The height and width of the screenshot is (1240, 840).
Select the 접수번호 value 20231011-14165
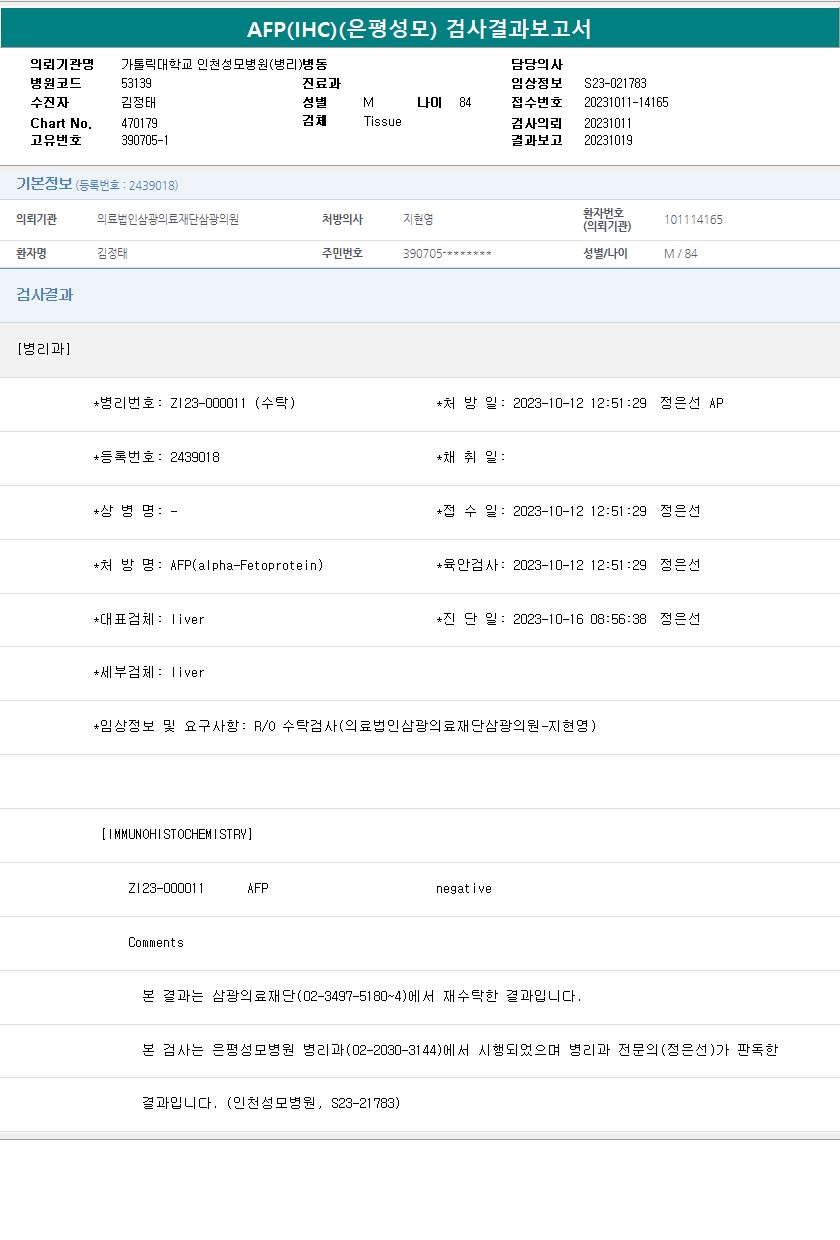click(626, 102)
